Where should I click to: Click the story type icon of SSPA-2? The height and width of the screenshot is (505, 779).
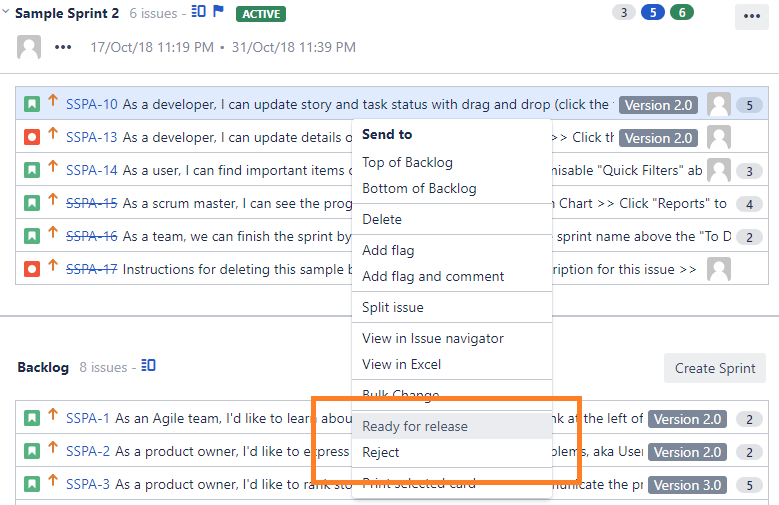(x=32, y=451)
